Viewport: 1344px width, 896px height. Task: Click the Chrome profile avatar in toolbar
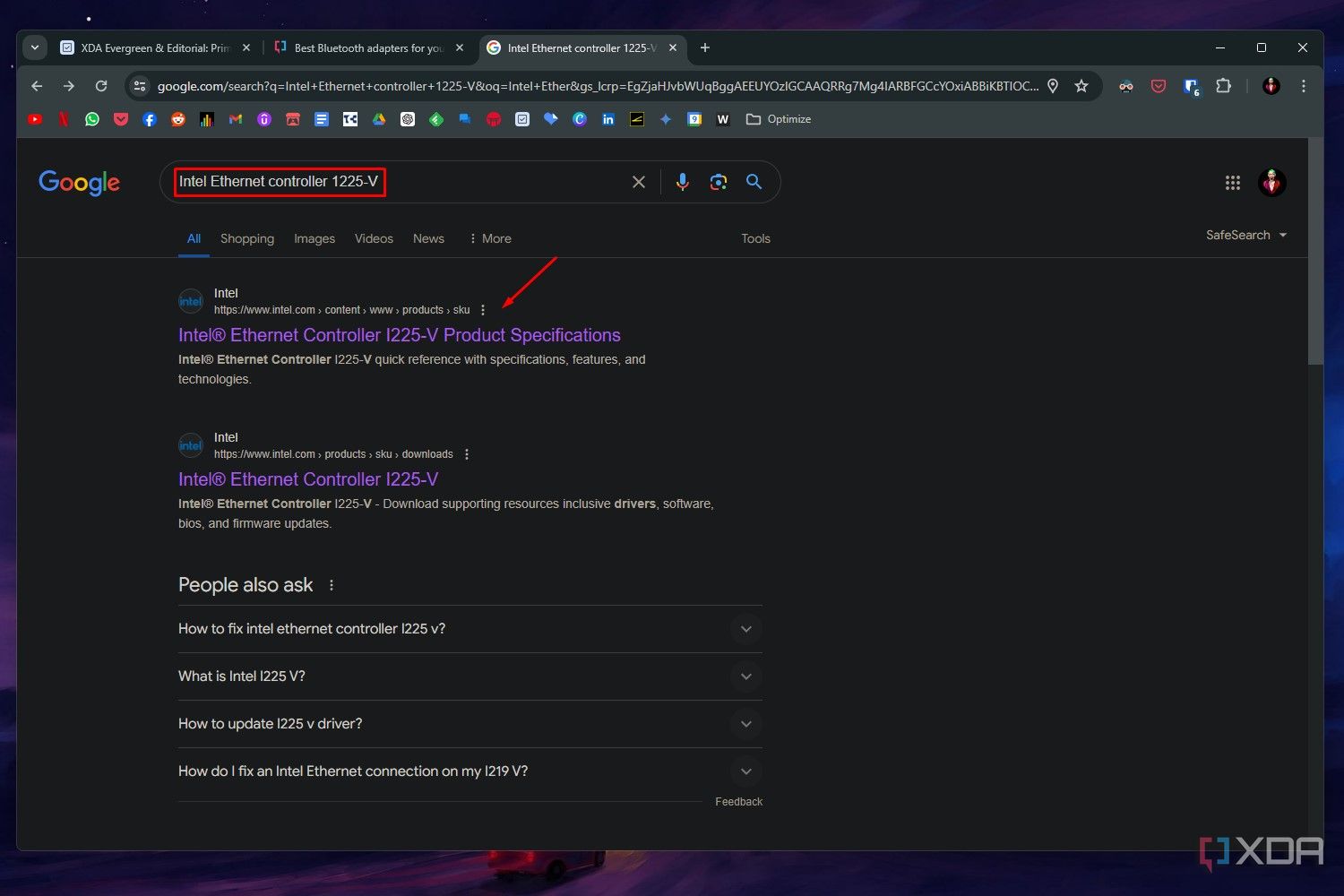pyautogui.click(x=1271, y=86)
